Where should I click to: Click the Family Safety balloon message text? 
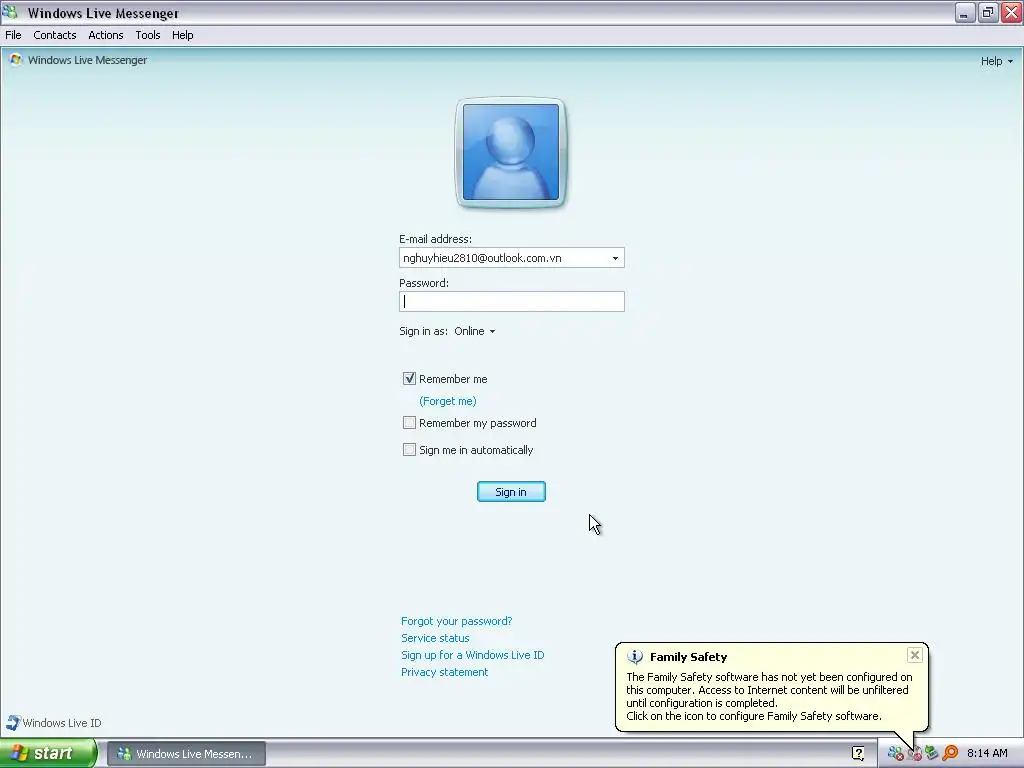pyautogui.click(x=769, y=696)
